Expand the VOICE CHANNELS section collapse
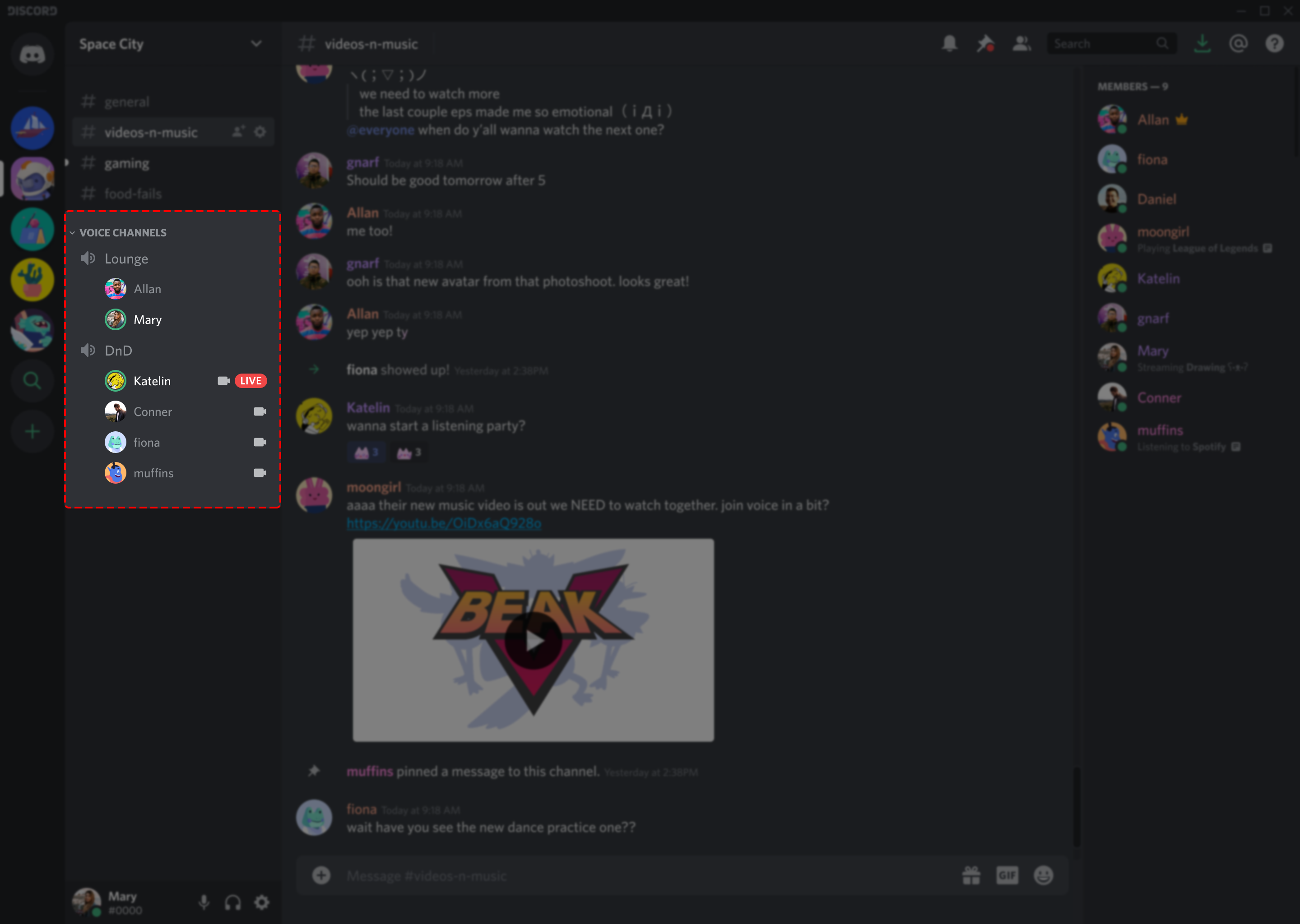The width and height of the screenshot is (1300, 924). [78, 232]
